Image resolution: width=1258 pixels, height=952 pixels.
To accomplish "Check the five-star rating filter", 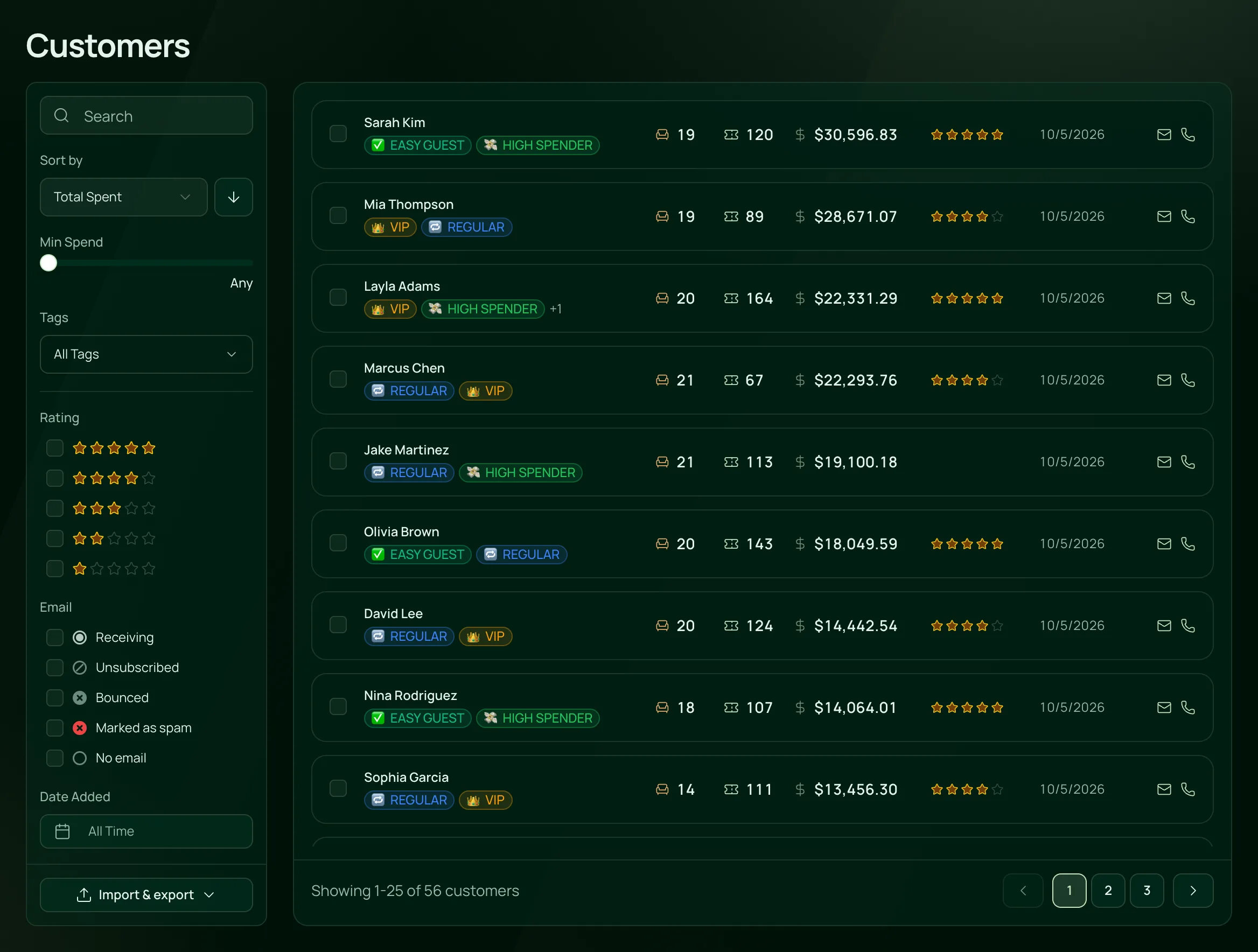I will [x=54, y=448].
